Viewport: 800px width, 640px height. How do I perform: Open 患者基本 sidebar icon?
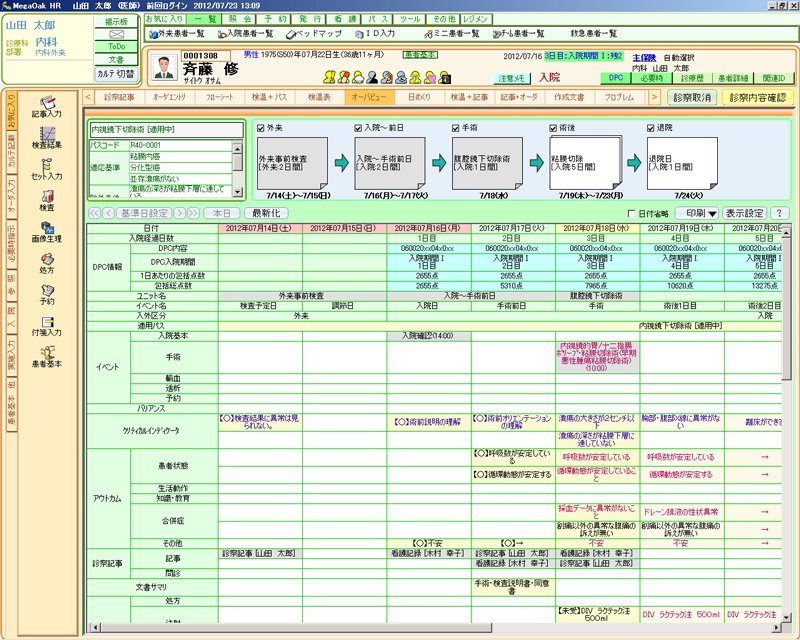pyautogui.click(x=46, y=357)
